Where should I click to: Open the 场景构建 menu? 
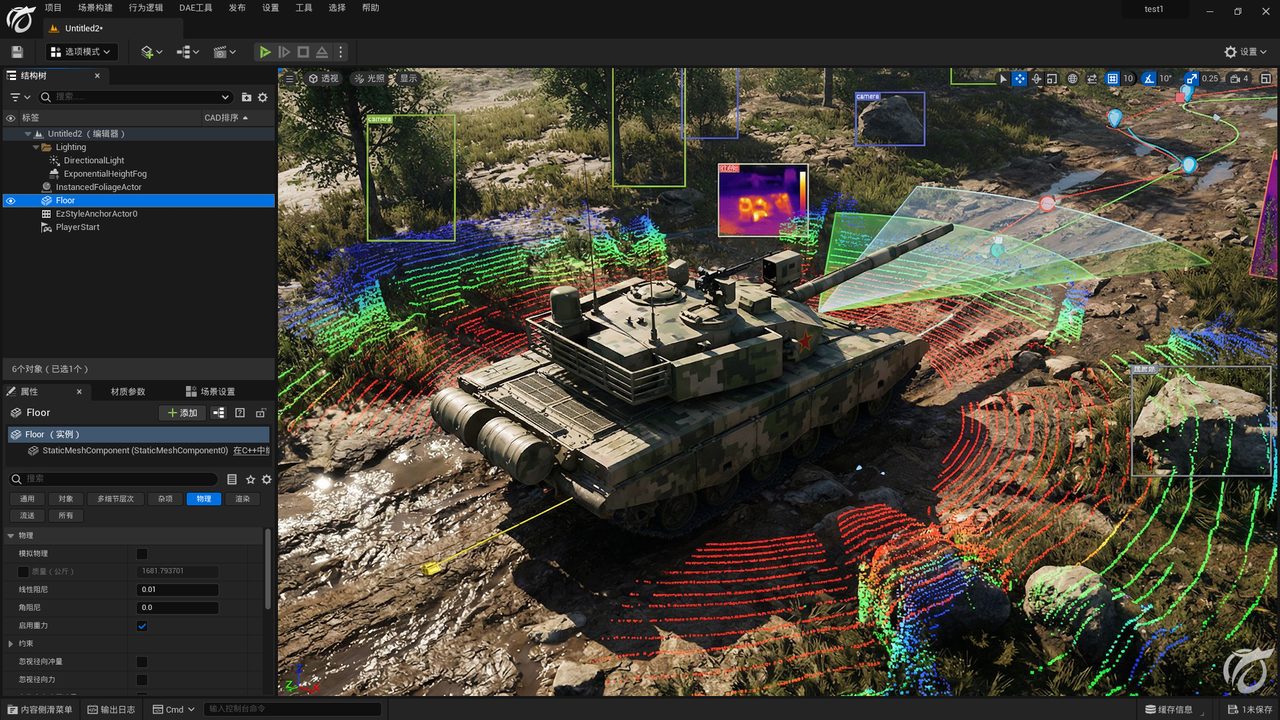click(95, 8)
